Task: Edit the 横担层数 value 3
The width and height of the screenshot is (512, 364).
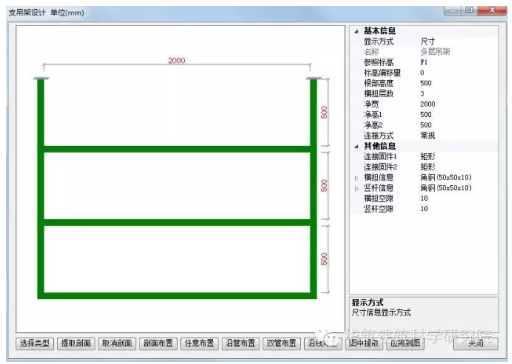Action: pyautogui.click(x=422, y=94)
